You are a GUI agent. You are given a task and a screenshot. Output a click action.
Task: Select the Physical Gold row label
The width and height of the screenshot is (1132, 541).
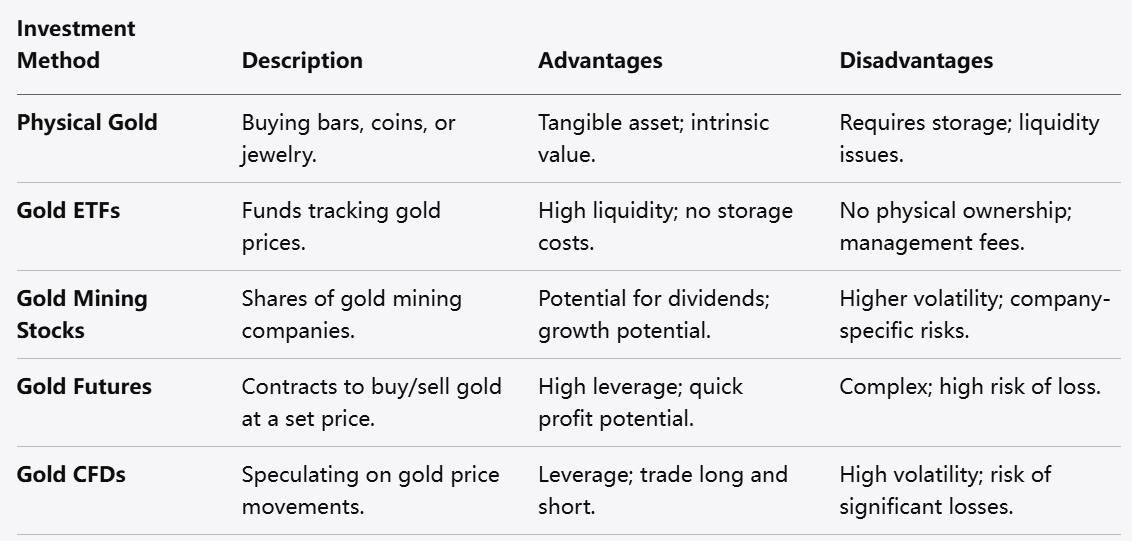[x=87, y=123]
